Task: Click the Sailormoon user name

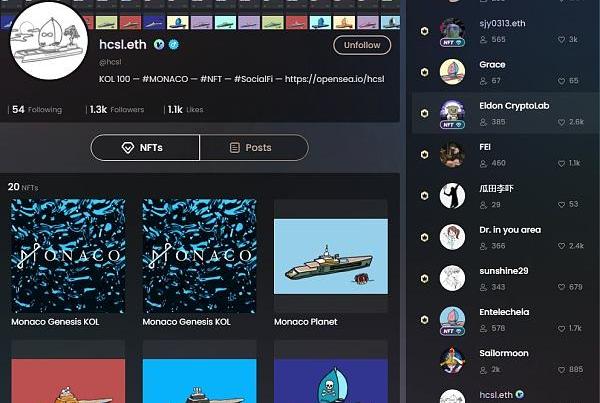Action: 504,353
